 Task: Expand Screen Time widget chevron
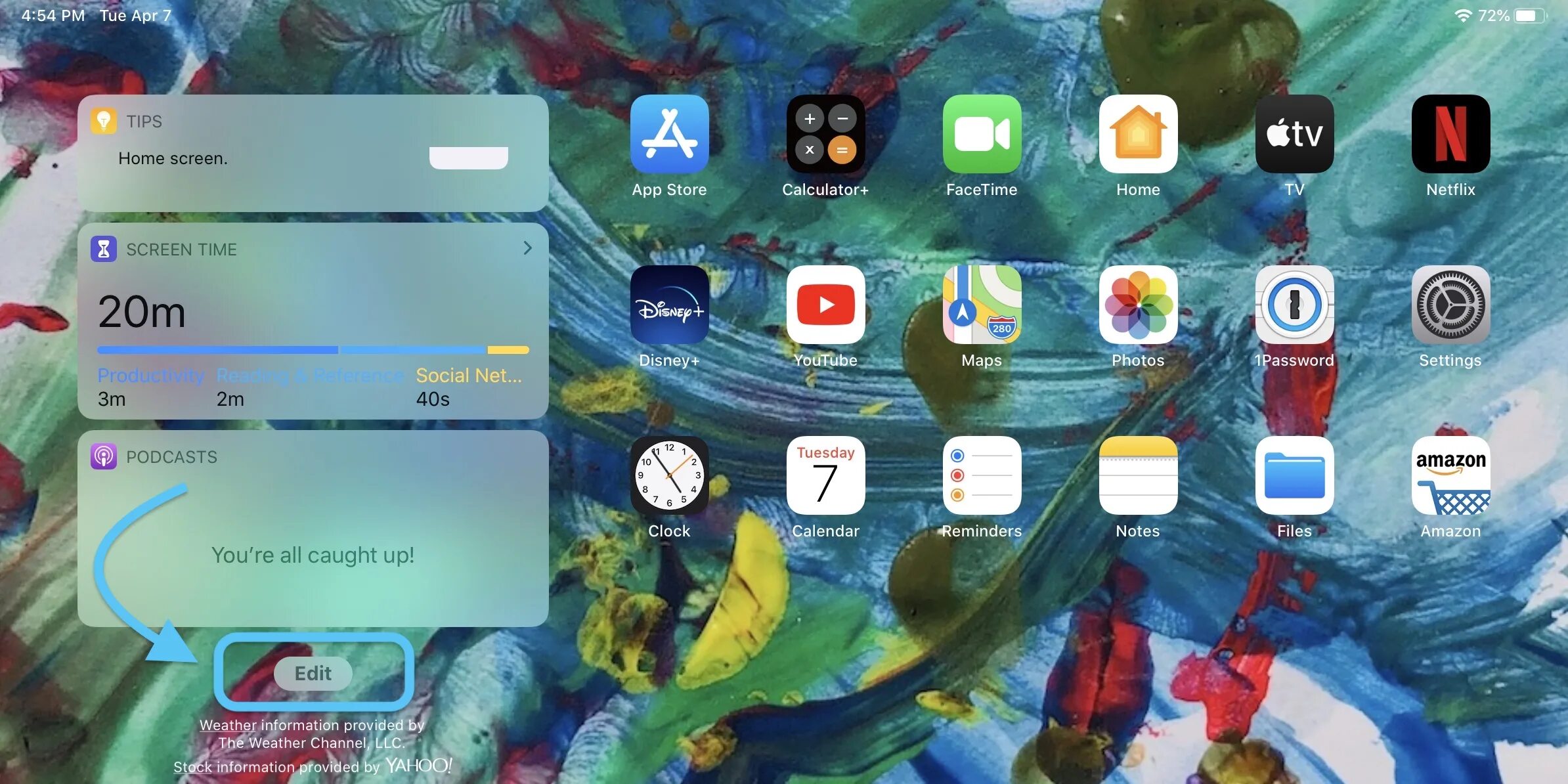527,248
